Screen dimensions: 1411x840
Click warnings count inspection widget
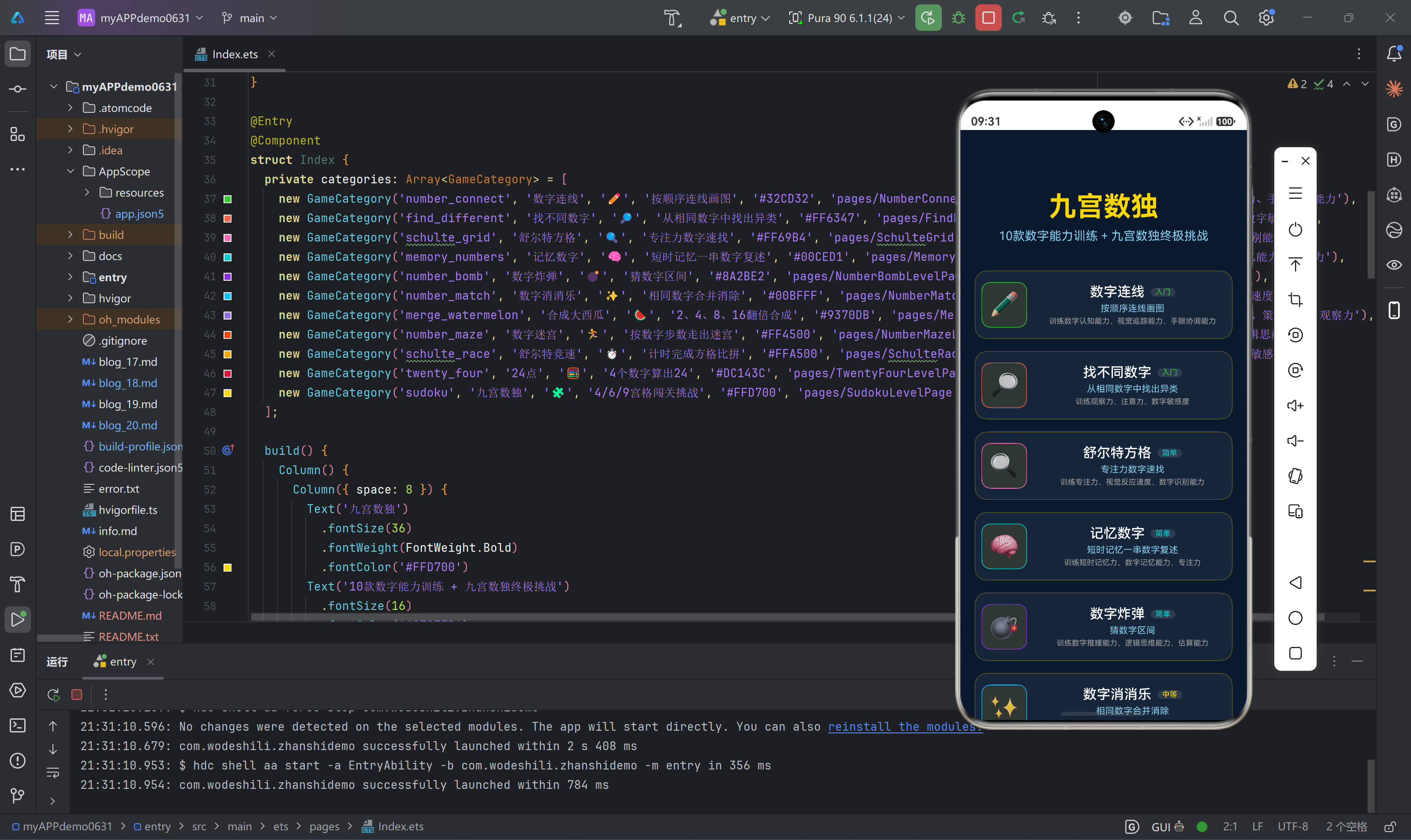1297,84
